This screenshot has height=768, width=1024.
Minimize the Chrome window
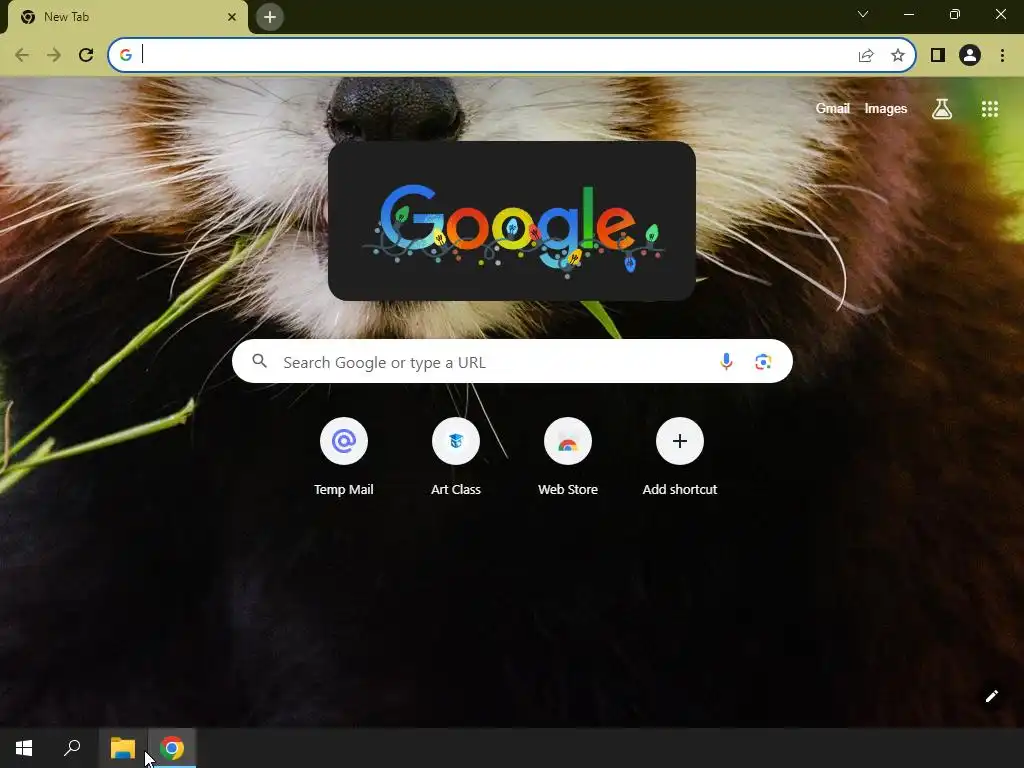908,14
